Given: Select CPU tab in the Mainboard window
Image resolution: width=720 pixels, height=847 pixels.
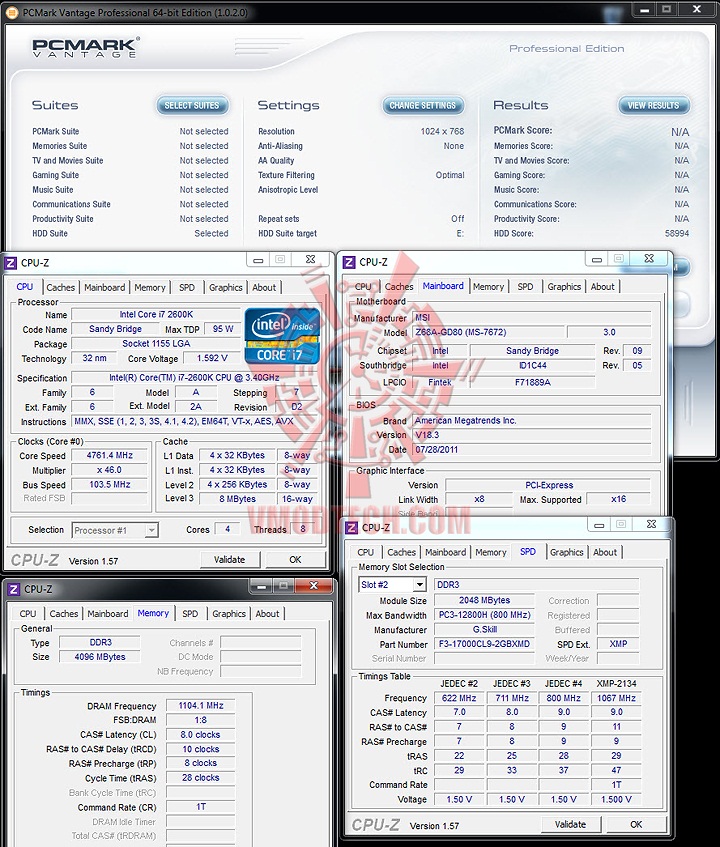Looking at the screenshot, I should point(363,286).
